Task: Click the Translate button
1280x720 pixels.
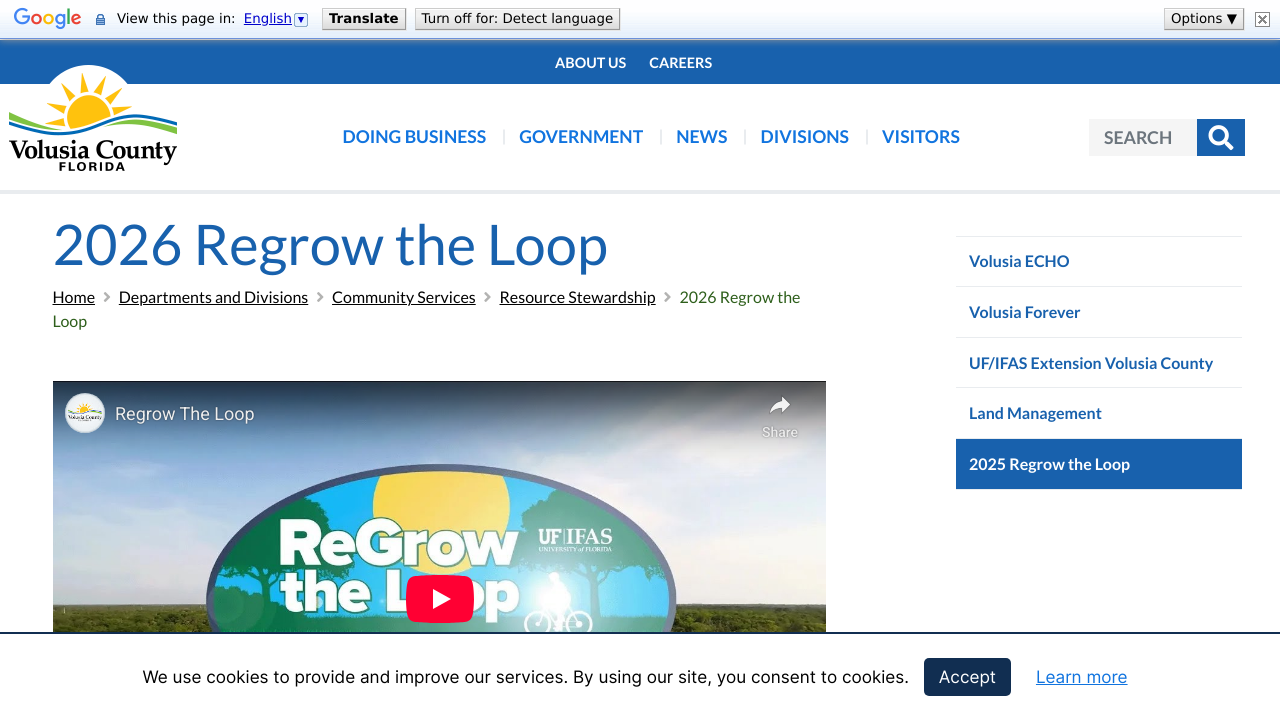Action: pos(363,19)
